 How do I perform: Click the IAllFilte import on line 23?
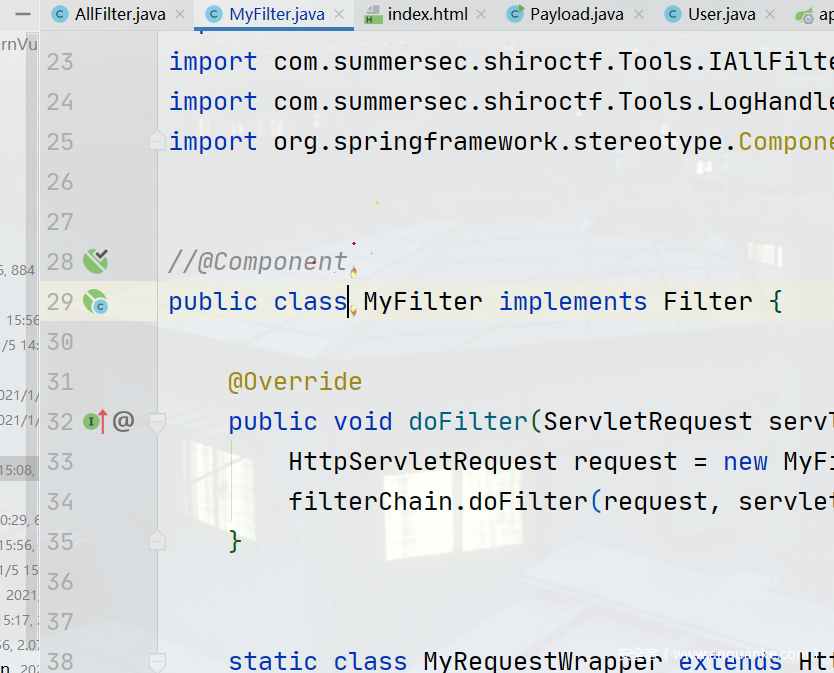tap(770, 61)
